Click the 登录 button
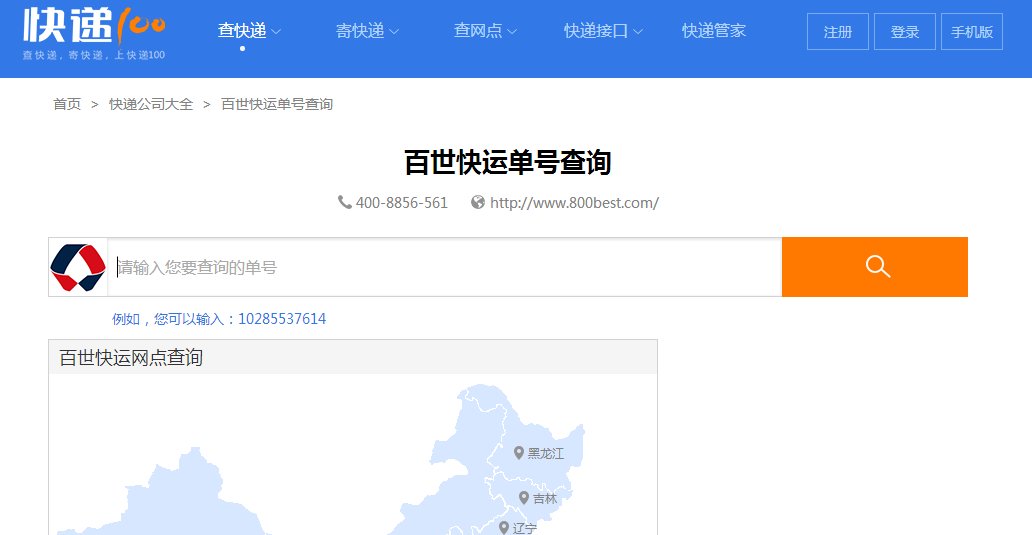1032x535 pixels. tap(905, 32)
